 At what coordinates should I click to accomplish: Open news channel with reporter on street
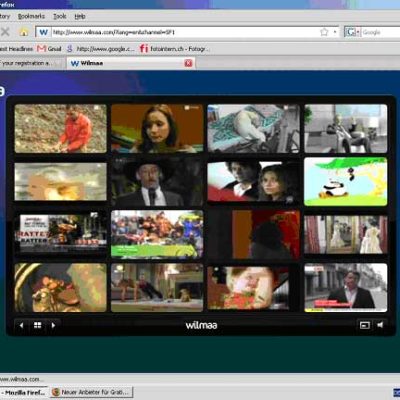tap(346, 288)
